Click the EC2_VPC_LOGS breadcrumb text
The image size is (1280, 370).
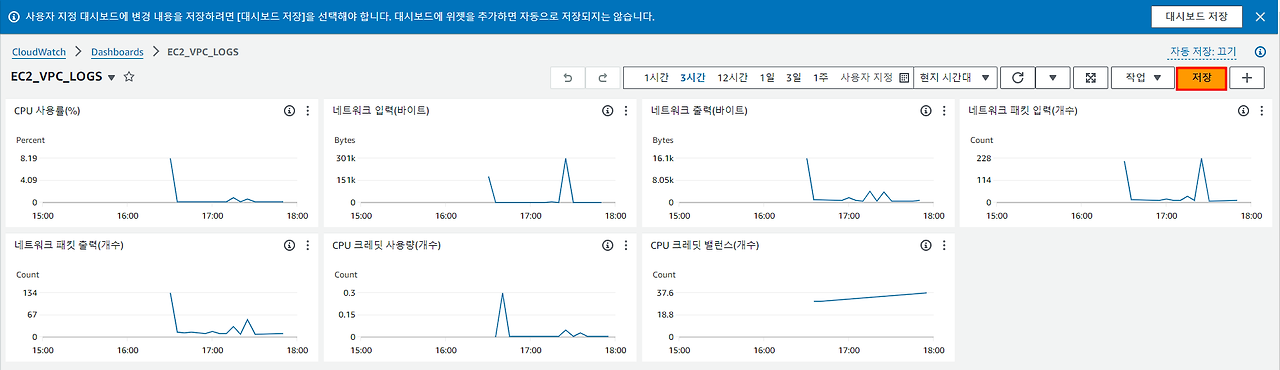pos(203,52)
